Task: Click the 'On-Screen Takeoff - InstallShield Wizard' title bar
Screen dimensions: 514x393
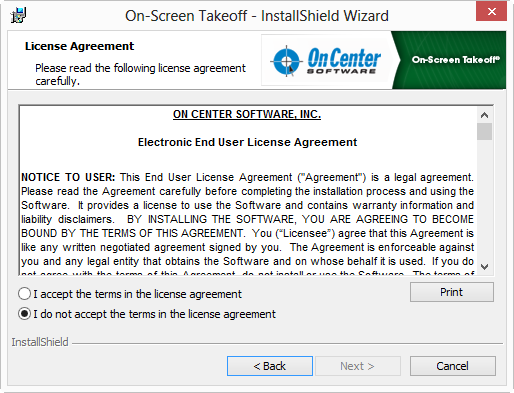Action: click(x=257, y=16)
